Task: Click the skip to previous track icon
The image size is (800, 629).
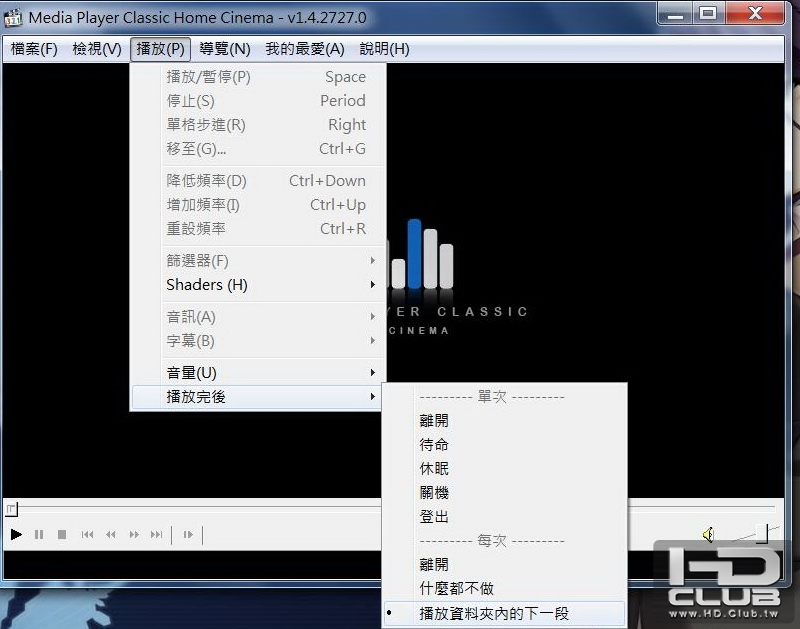Action: pyautogui.click(x=87, y=535)
